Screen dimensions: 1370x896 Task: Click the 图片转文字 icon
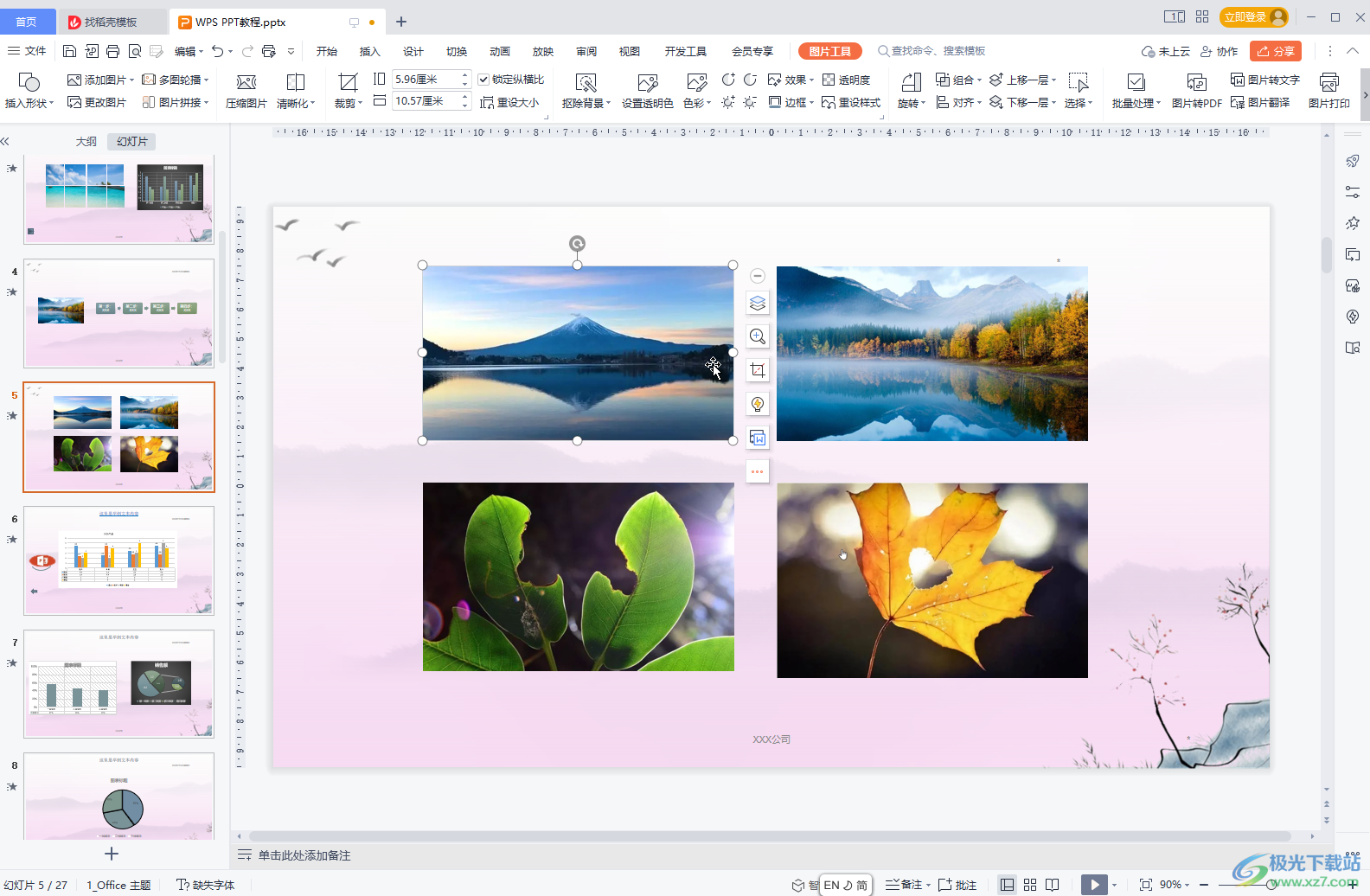(x=1264, y=80)
